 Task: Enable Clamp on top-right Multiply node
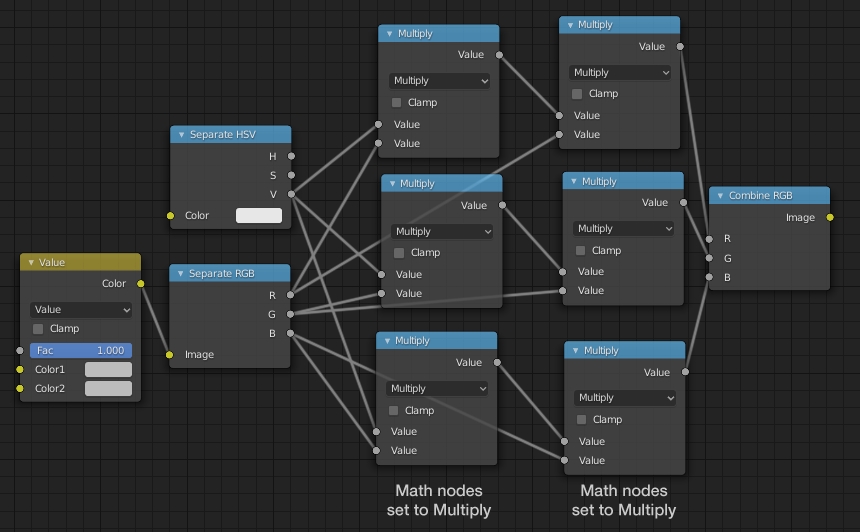point(577,94)
